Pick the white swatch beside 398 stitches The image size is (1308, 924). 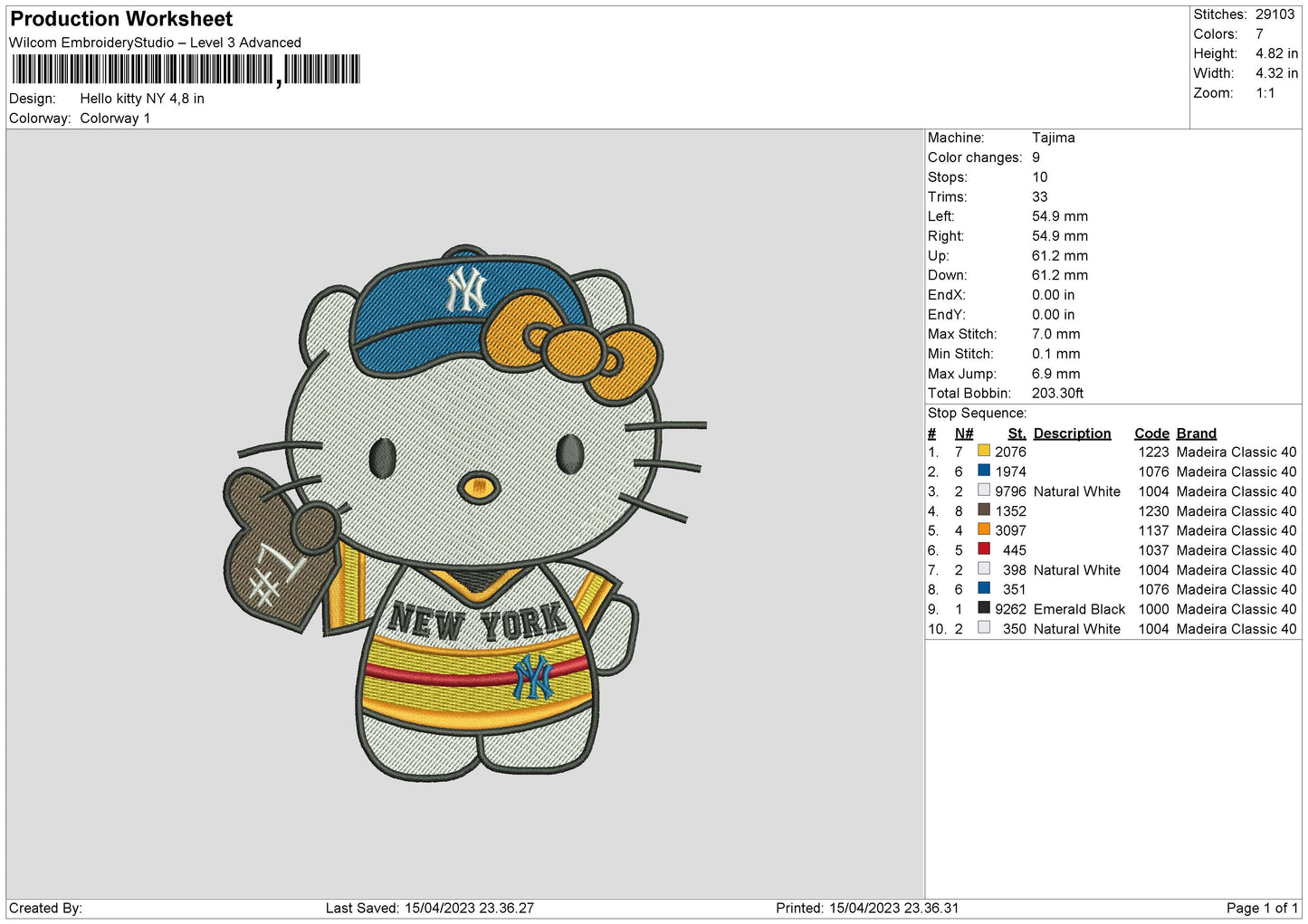coord(984,569)
